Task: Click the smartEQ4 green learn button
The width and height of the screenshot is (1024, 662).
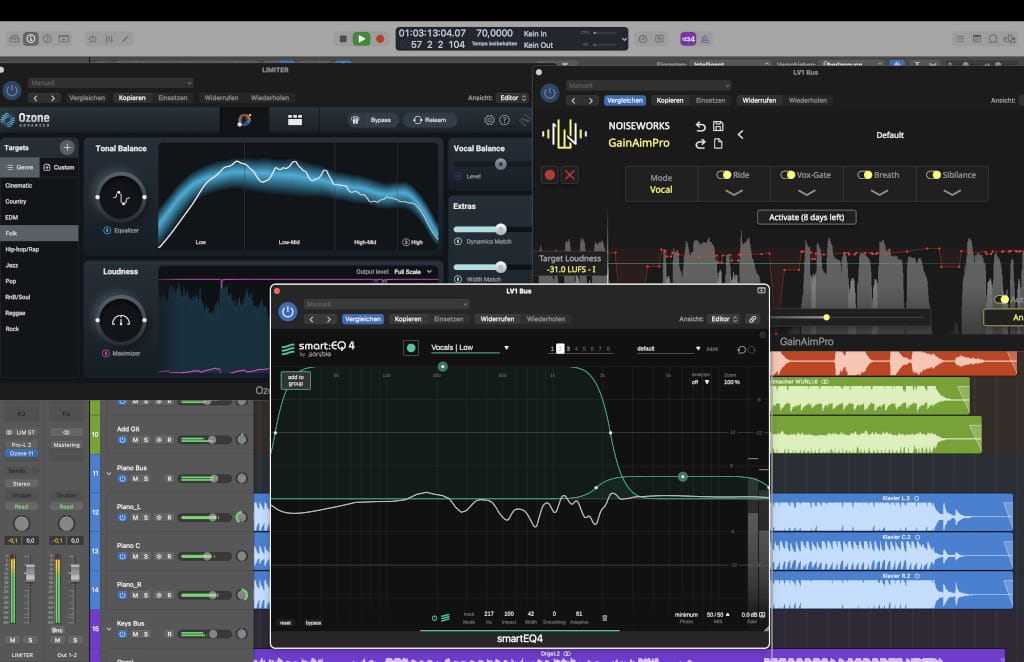Action: tap(411, 348)
